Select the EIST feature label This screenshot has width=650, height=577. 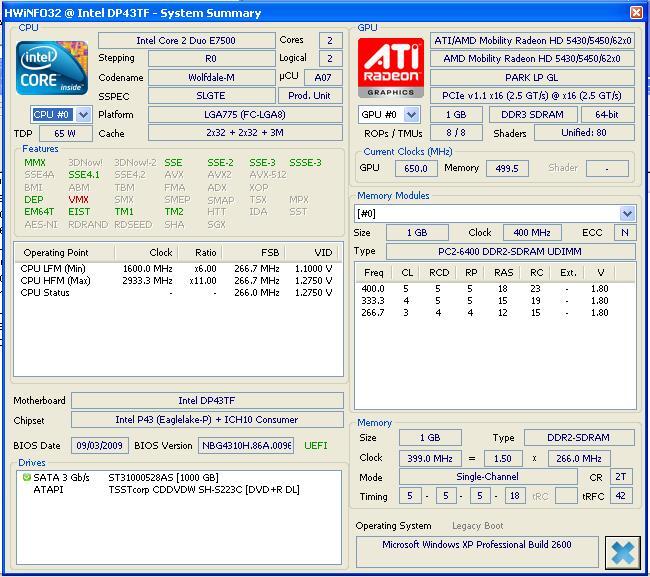click(79, 212)
